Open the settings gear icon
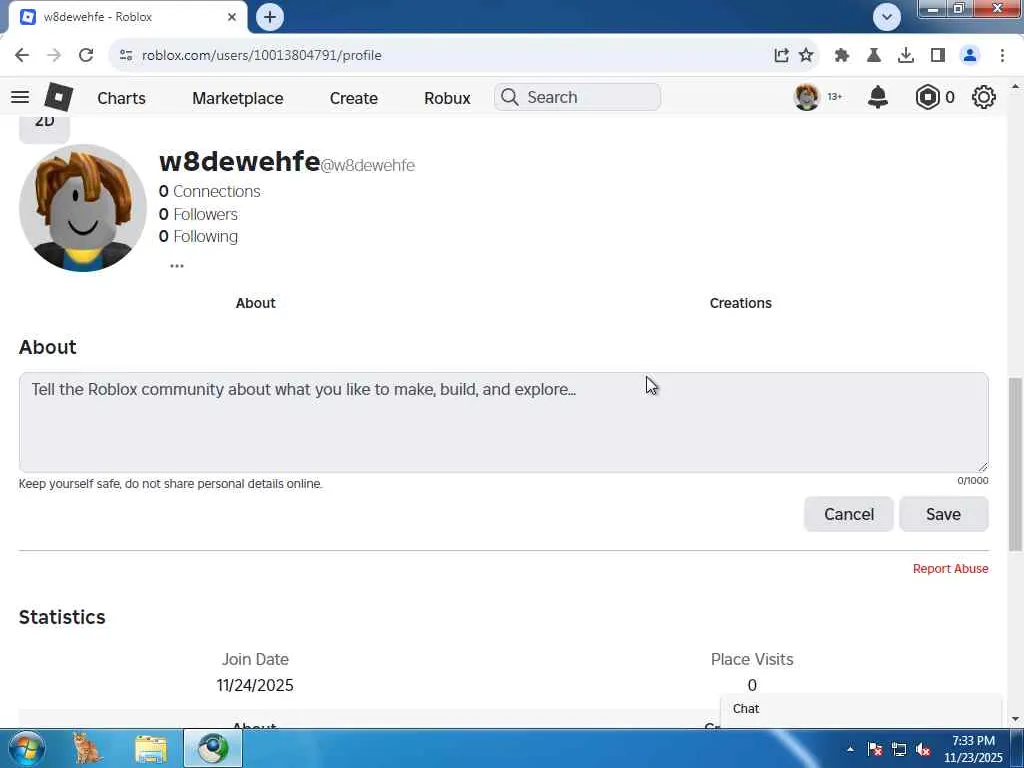Viewport: 1024px width, 768px height. (984, 97)
